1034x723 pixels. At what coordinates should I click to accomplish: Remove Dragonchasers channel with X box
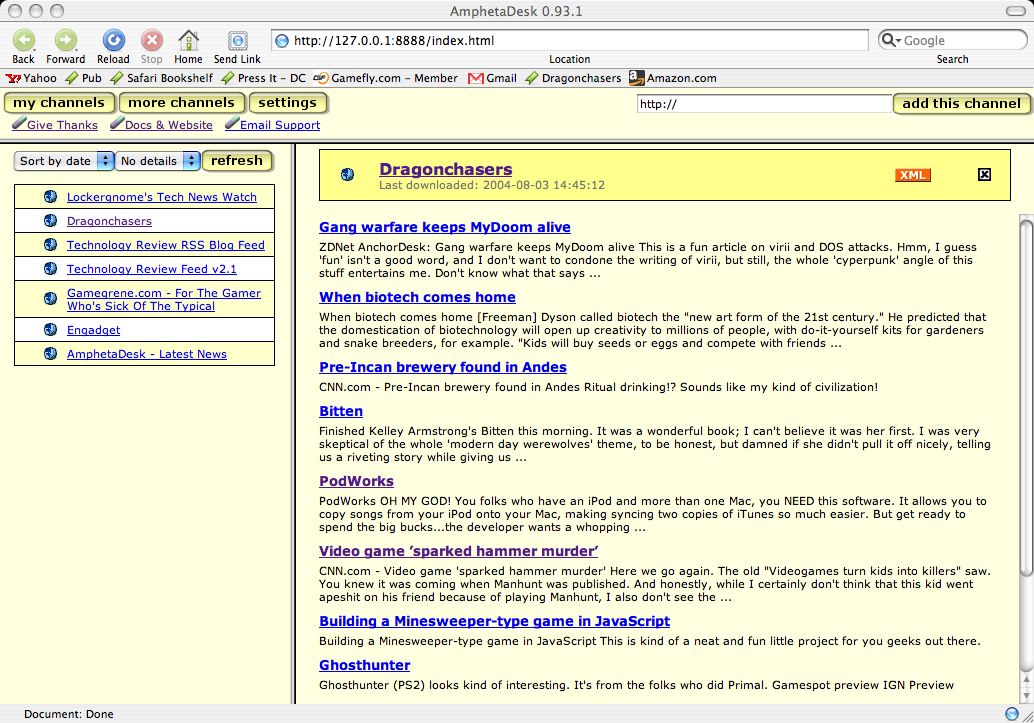click(984, 175)
